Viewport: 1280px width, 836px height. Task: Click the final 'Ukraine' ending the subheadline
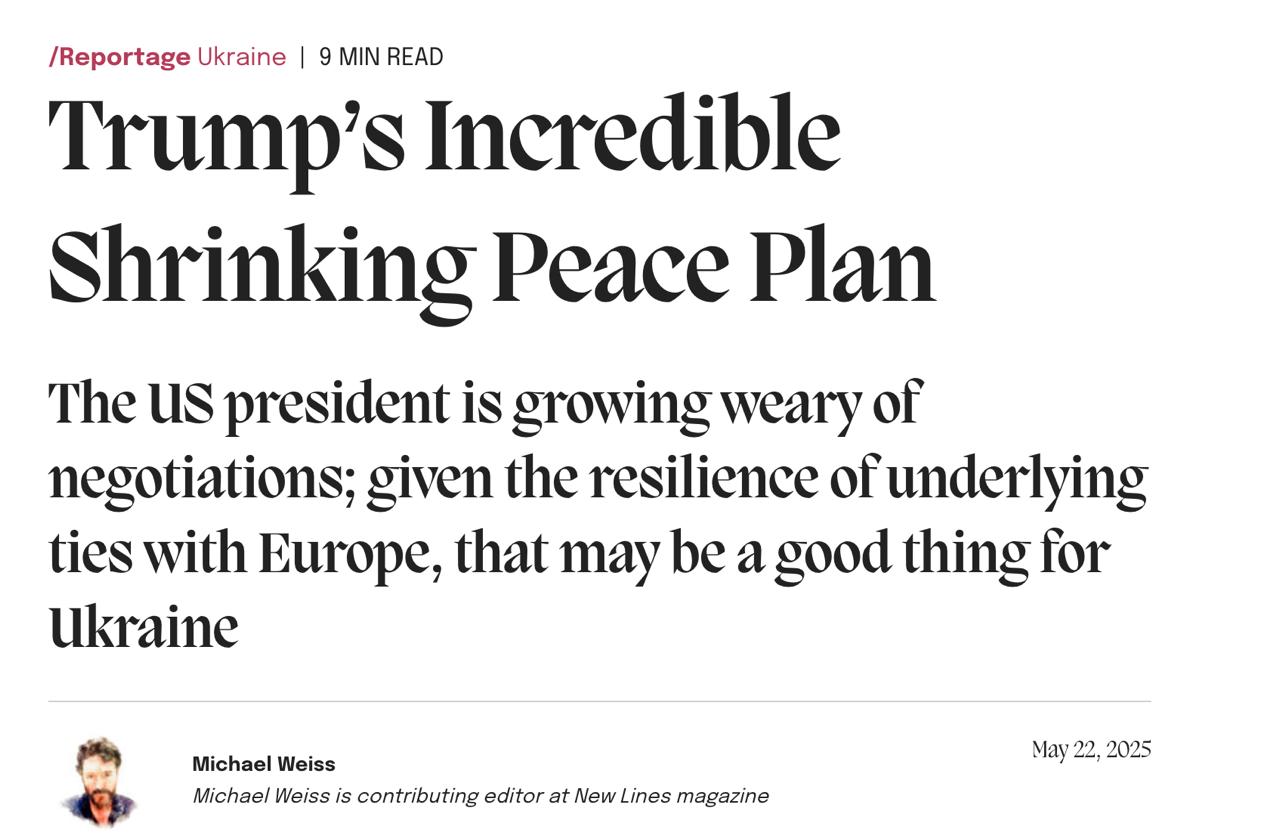tap(144, 629)
